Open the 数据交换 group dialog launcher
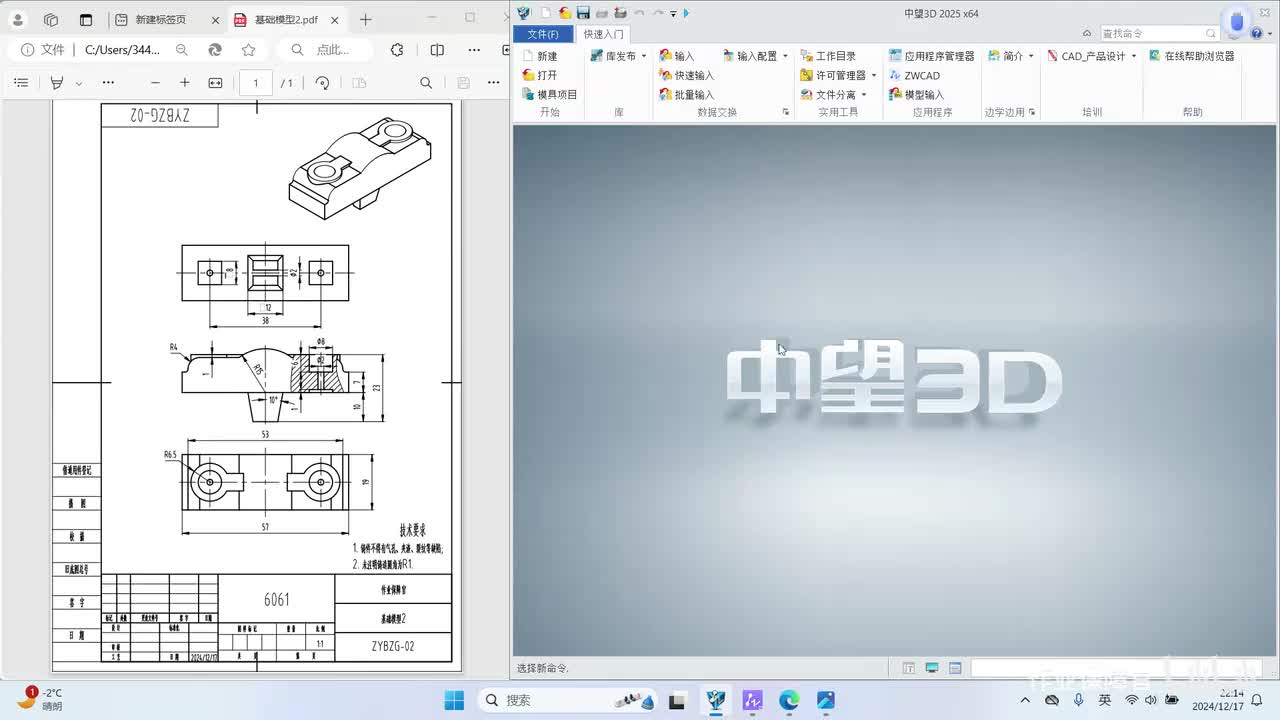 [786, 112]
